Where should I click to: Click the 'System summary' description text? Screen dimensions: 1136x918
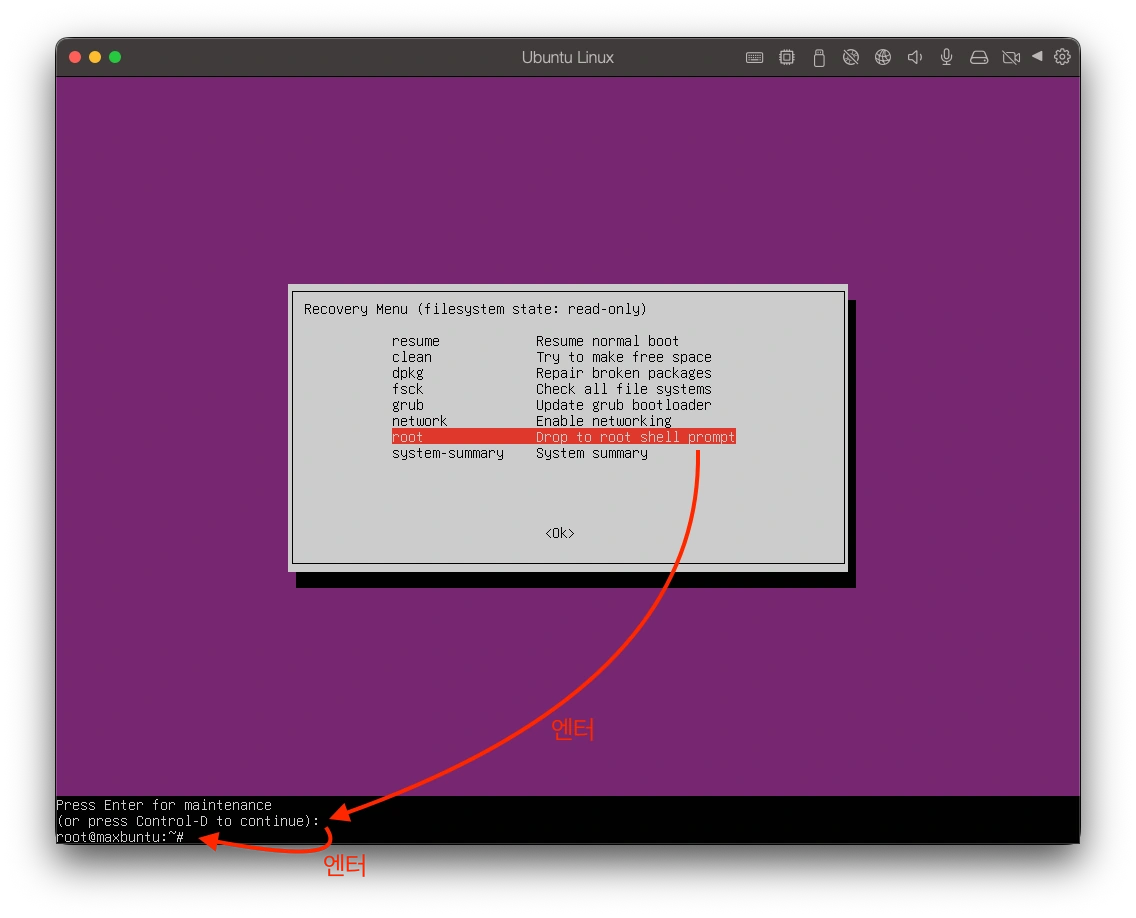tap(592, 454)
